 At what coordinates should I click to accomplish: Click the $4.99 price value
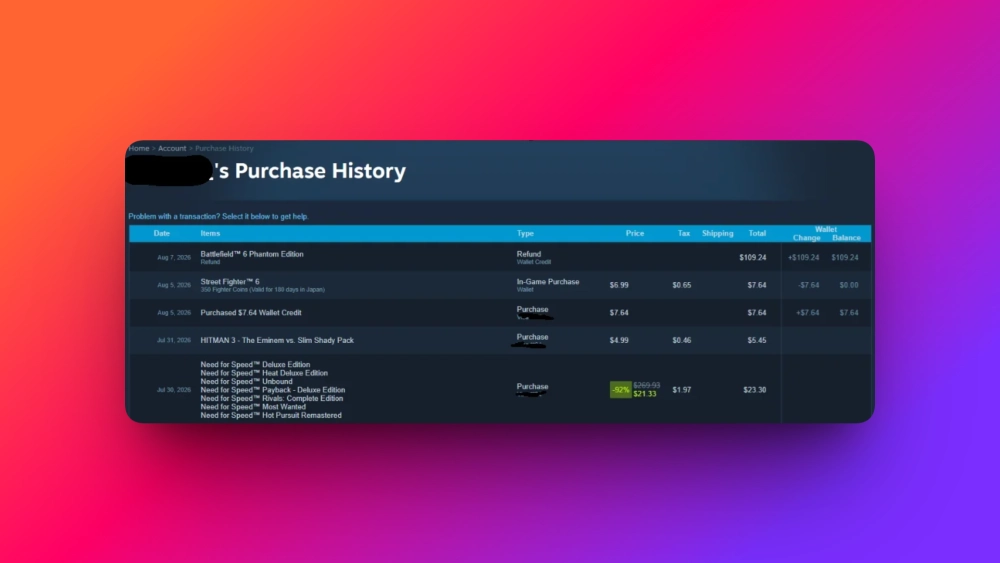619,340
